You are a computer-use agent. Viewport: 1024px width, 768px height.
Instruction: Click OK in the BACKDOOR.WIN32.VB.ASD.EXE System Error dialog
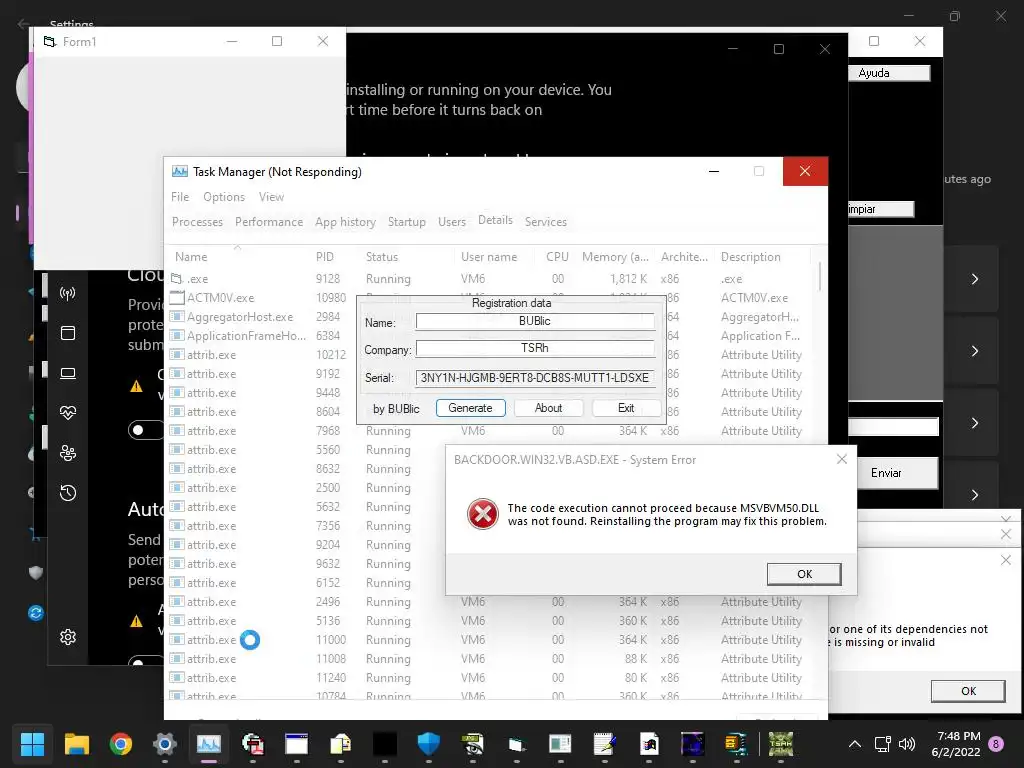click(804, 574)
